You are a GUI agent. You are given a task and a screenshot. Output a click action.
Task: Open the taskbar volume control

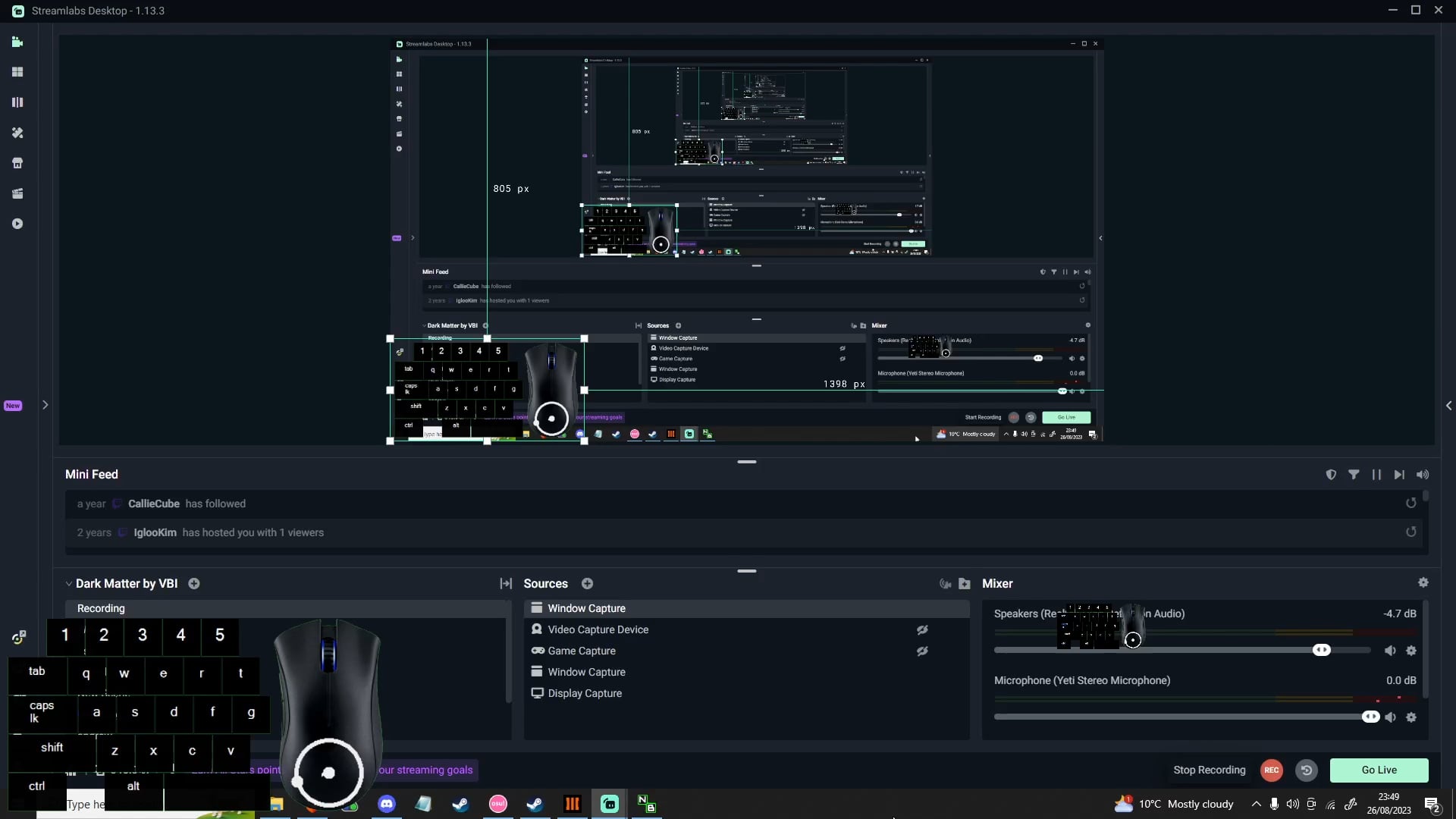click(x=1293, y=805)
